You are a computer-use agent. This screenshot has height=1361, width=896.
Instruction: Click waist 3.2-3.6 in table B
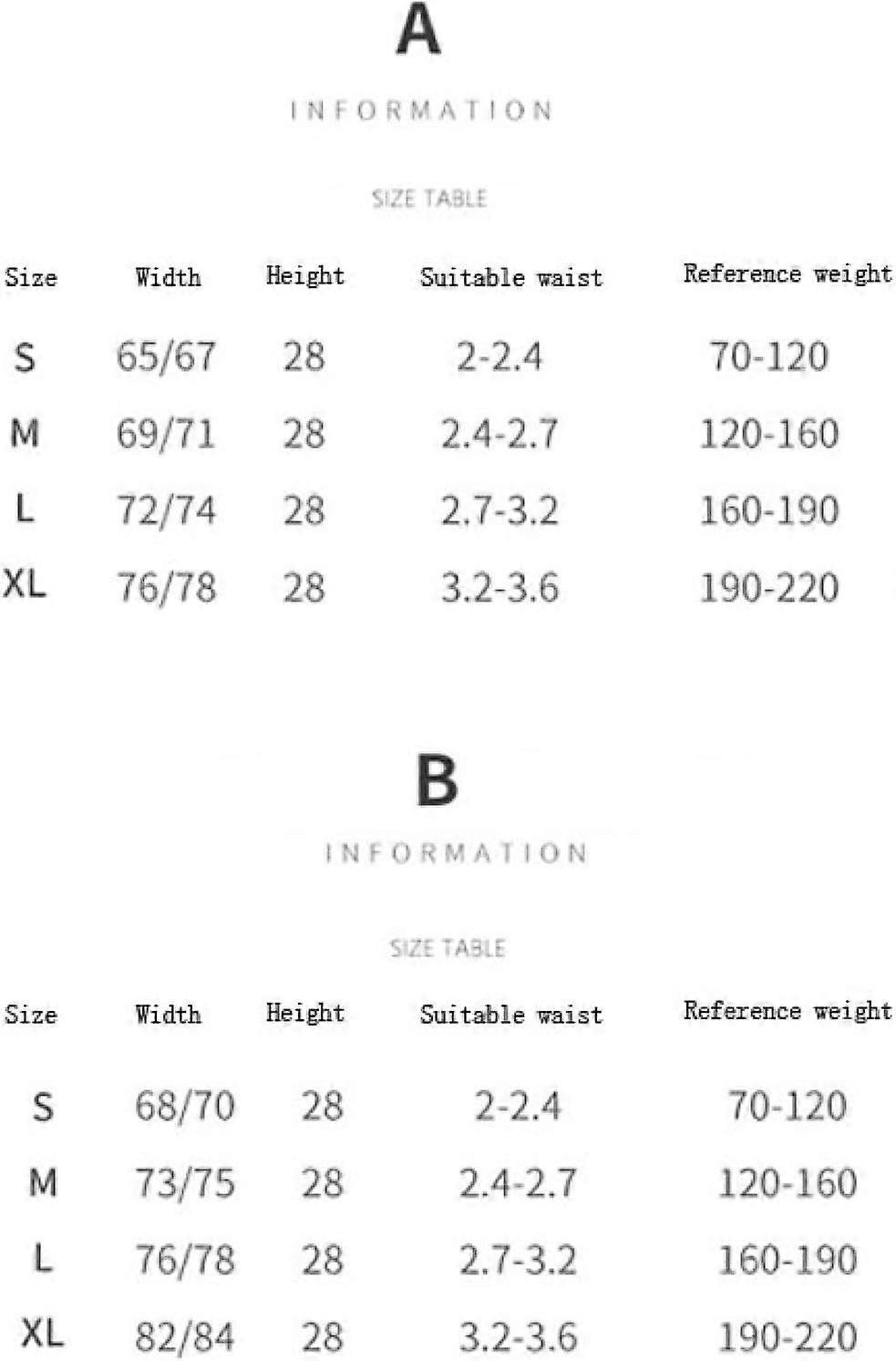[x=519, y=1337]
